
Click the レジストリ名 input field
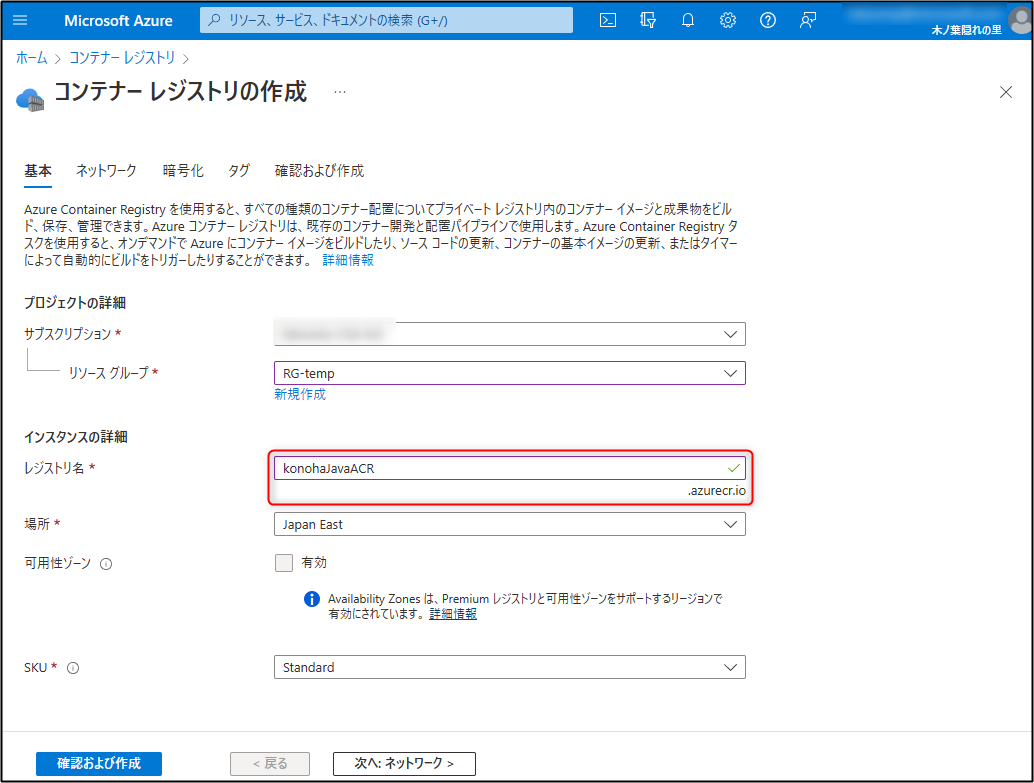510,468
